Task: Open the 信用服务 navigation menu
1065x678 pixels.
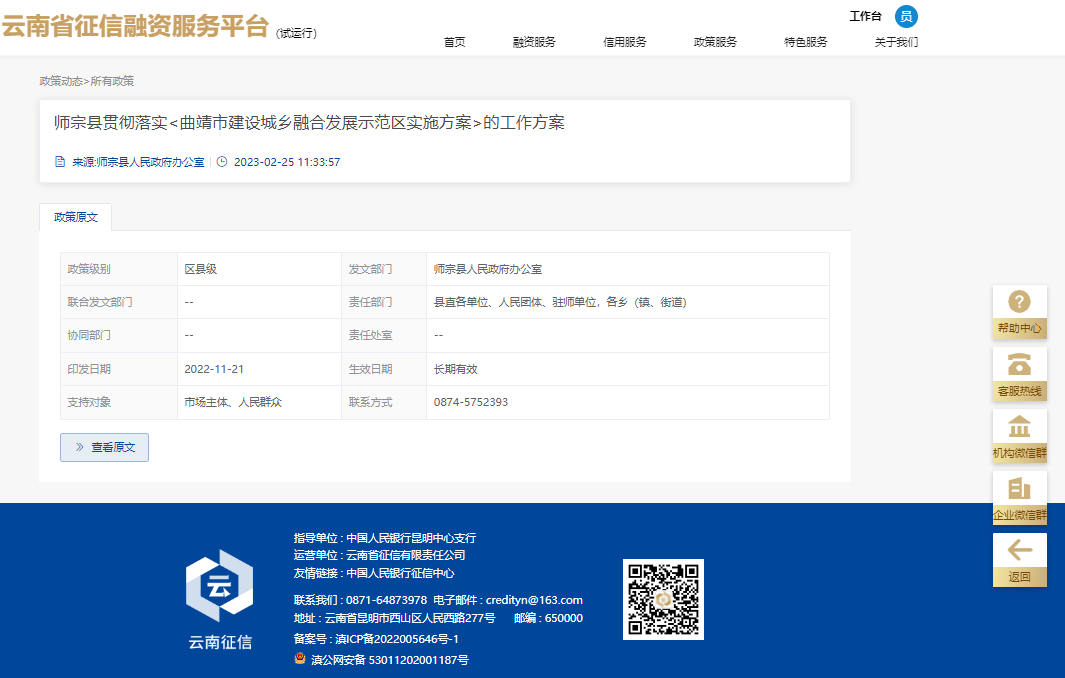Action: [625, 42]
